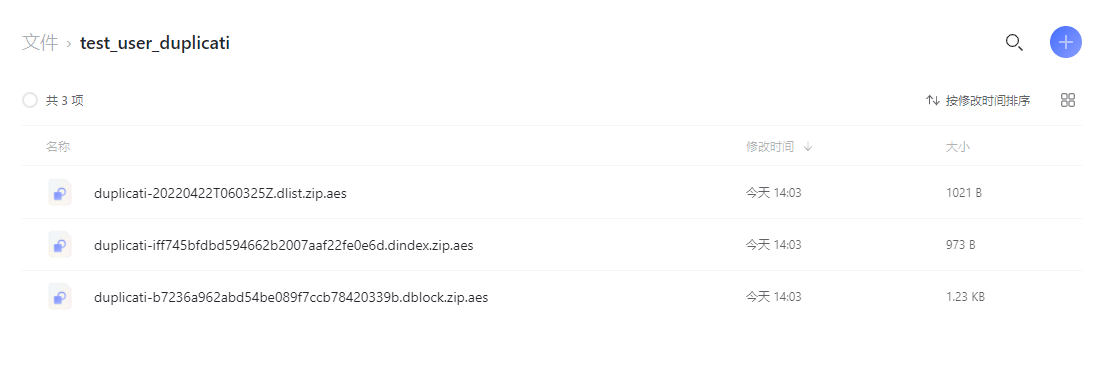
Task: Click the blue plus add button
Action: [x=1066, y=43]
